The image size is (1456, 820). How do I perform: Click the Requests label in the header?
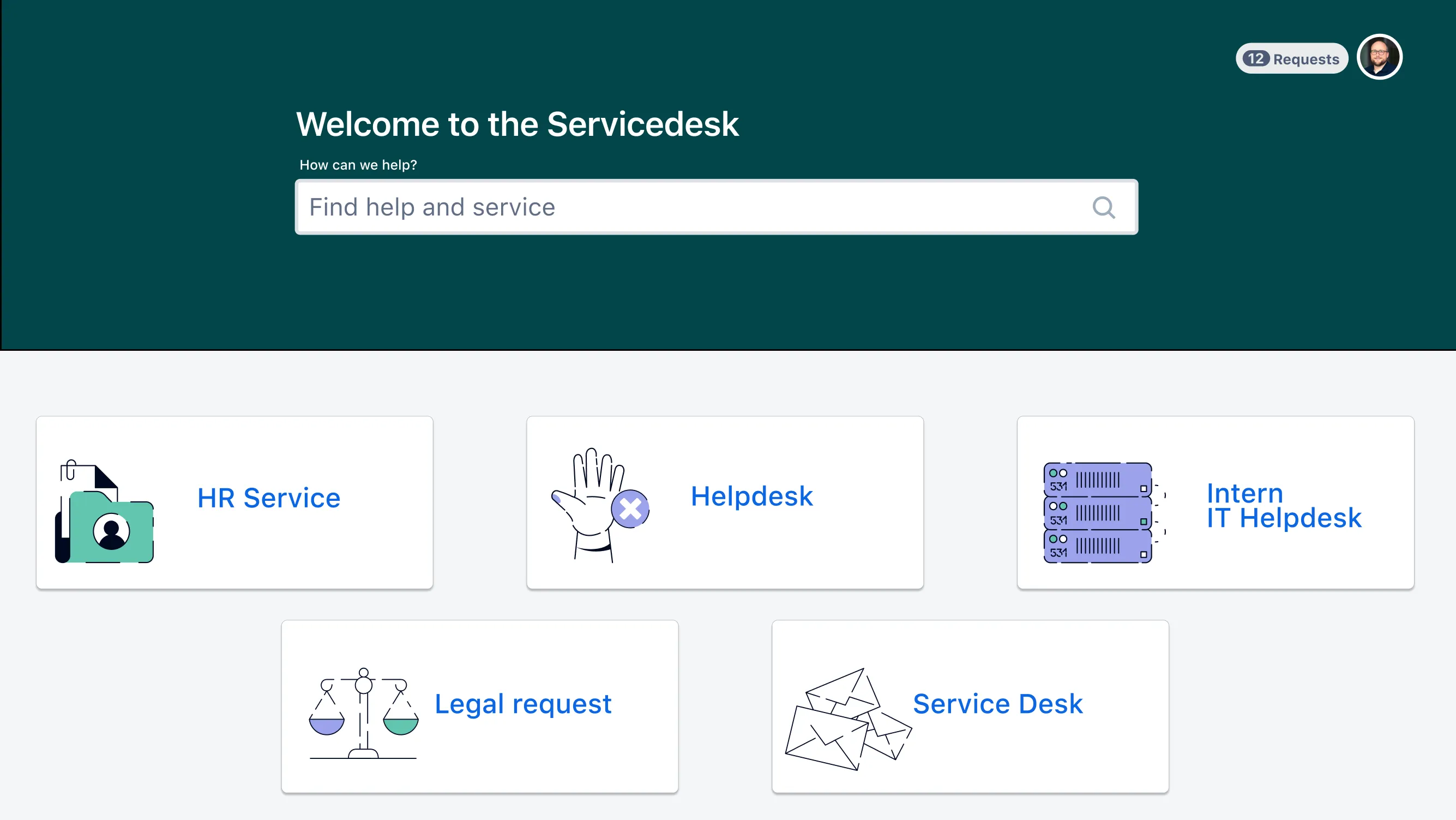(x=1306, y=58)
